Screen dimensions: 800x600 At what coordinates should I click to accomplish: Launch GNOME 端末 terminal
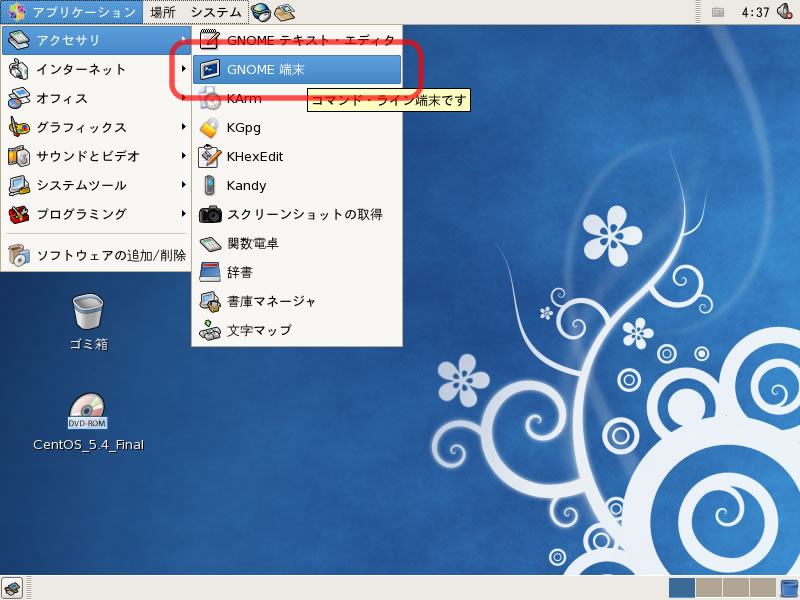pos(297,69)
